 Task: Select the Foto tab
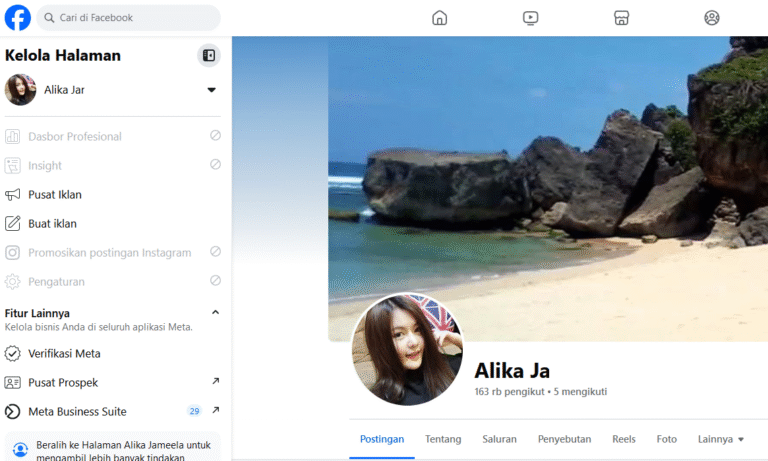click(x=666, y=439)
